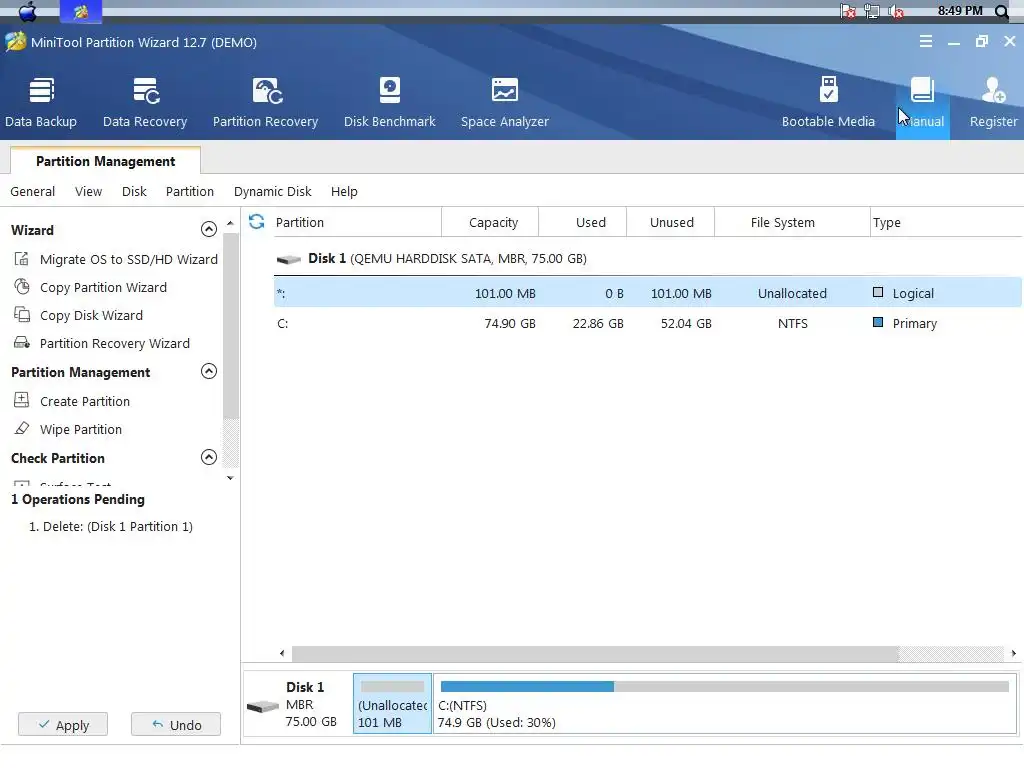Open the Space Analyzer tool
The image size is (1024, 768).
(505, 103)
